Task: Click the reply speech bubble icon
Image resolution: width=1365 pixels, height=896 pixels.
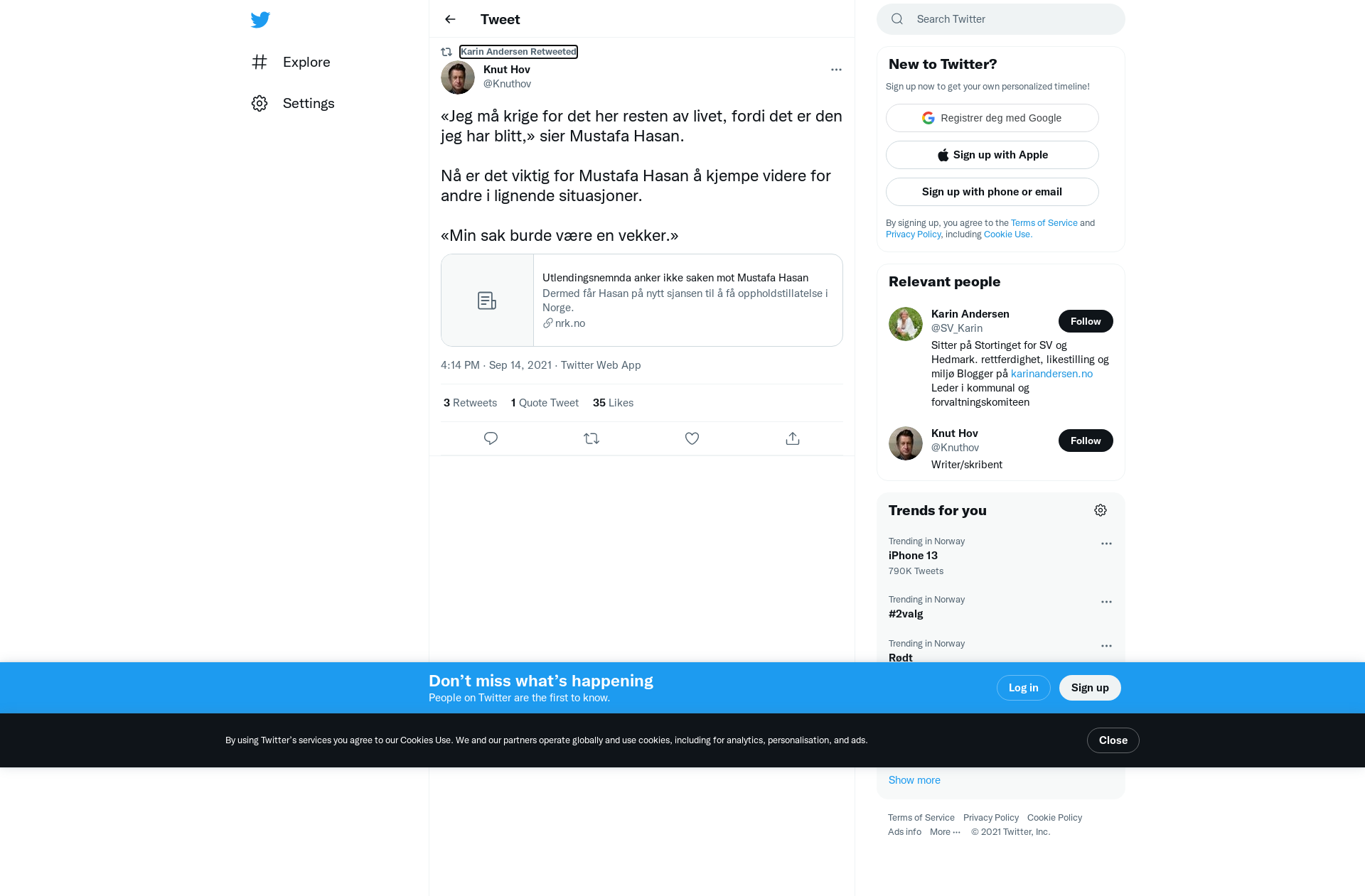Action: 491,438
